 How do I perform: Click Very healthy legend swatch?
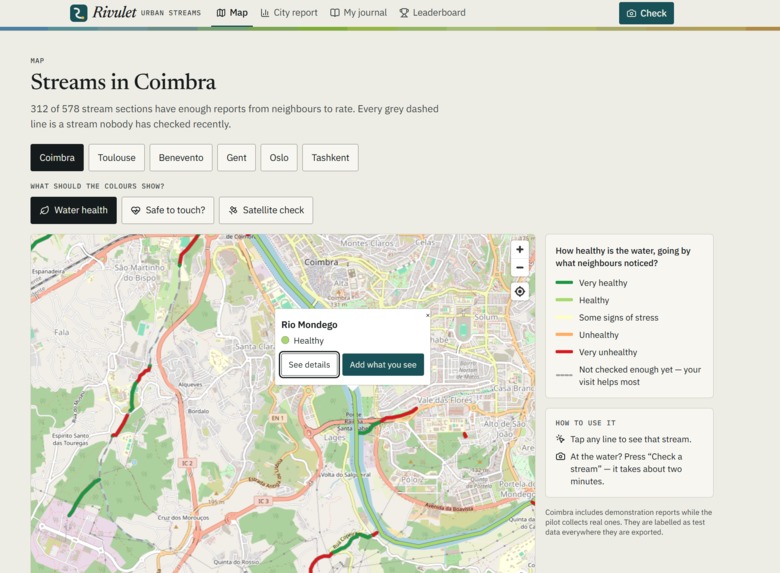[x=564, y=283]
